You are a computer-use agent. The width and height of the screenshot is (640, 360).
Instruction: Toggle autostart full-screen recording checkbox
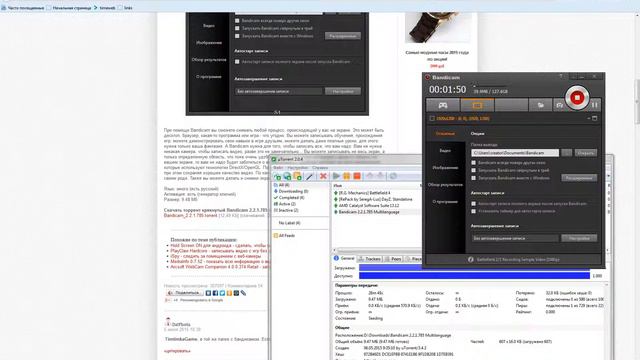click(473, 203)
